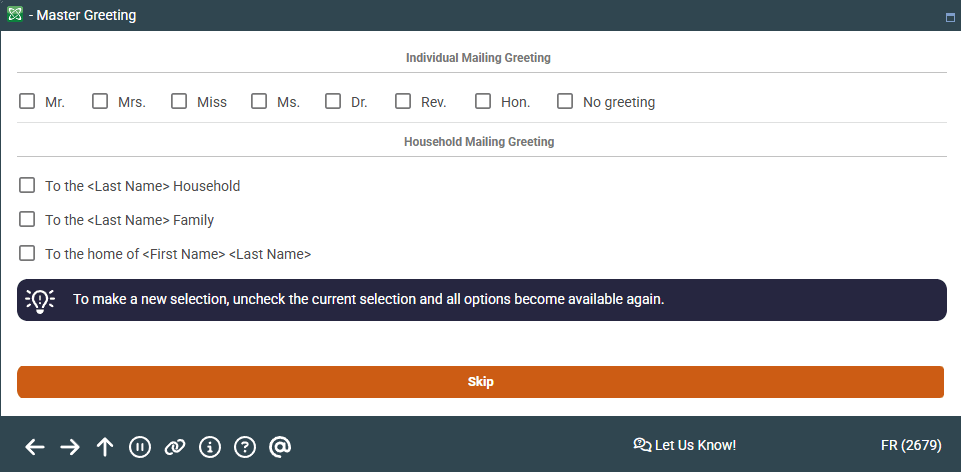Click the back arrow icon

point(35,447)
